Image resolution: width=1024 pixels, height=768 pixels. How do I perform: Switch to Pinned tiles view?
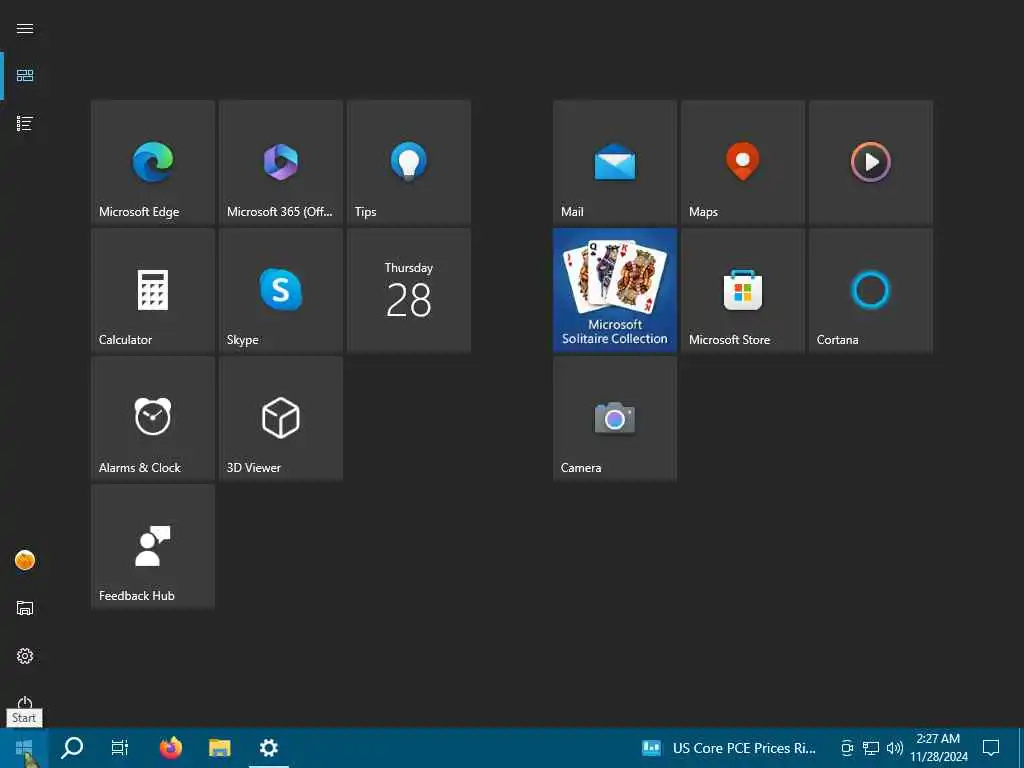(25, 76)
